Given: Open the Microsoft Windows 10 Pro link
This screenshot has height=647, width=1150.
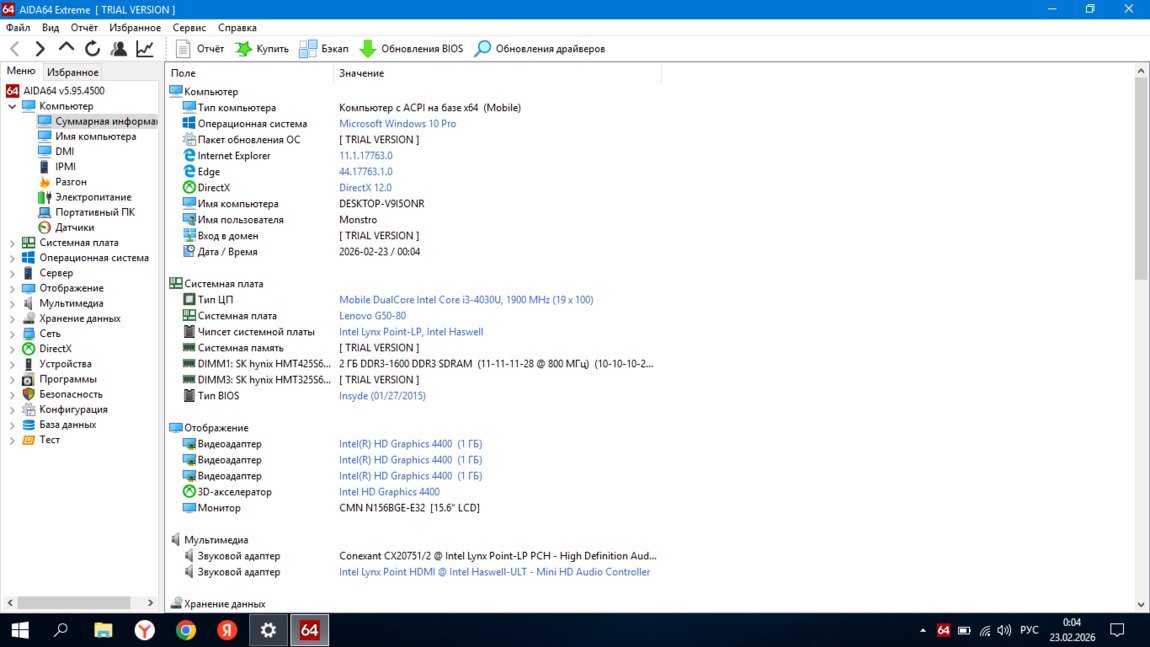Looking at the screenshot, I should click(x=397, y=124).
